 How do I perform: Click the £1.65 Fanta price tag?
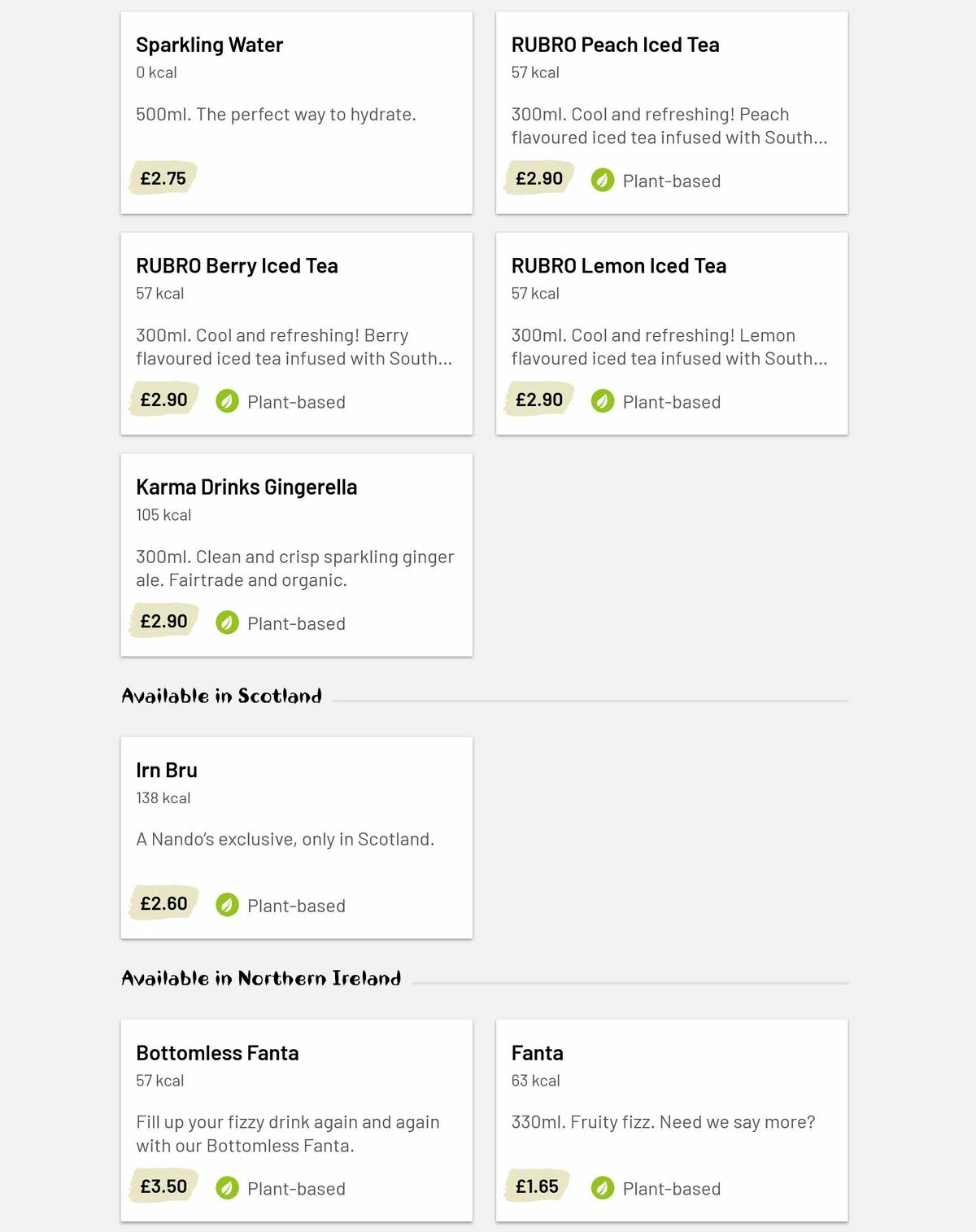click(x=537, y=1186)
